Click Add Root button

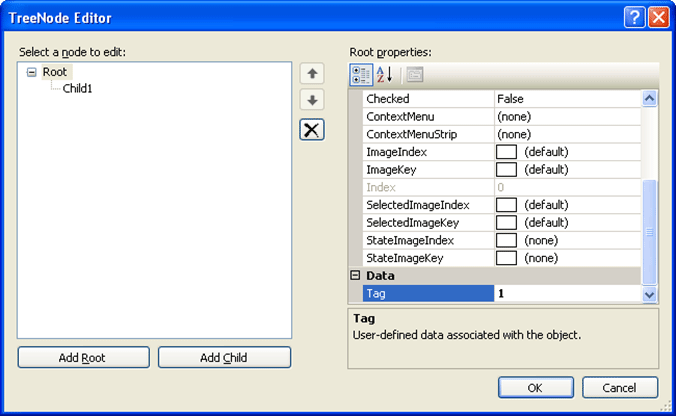coord(84,357)
